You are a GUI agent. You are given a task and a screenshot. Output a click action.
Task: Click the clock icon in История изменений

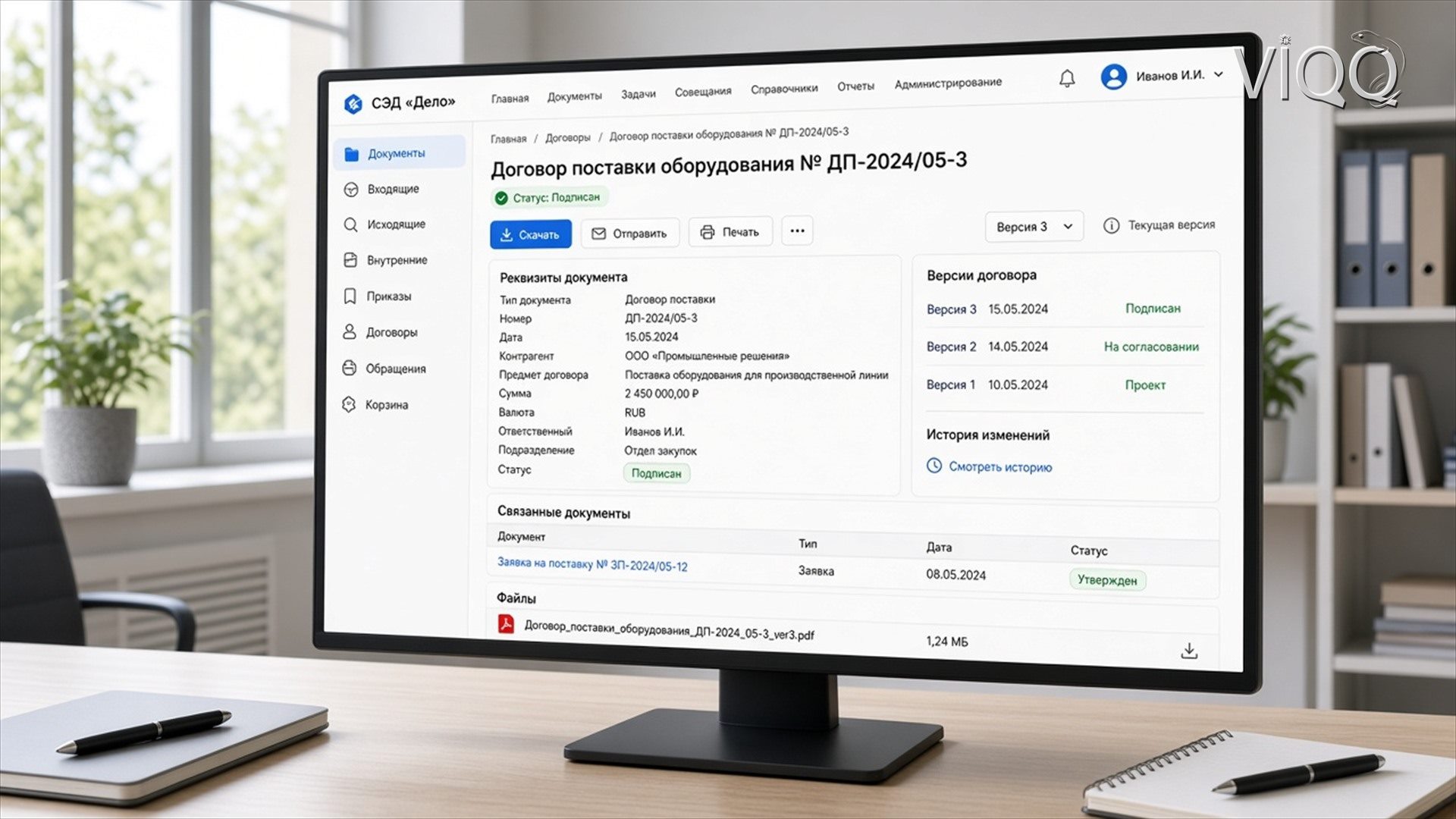click(x=934, y=466)
